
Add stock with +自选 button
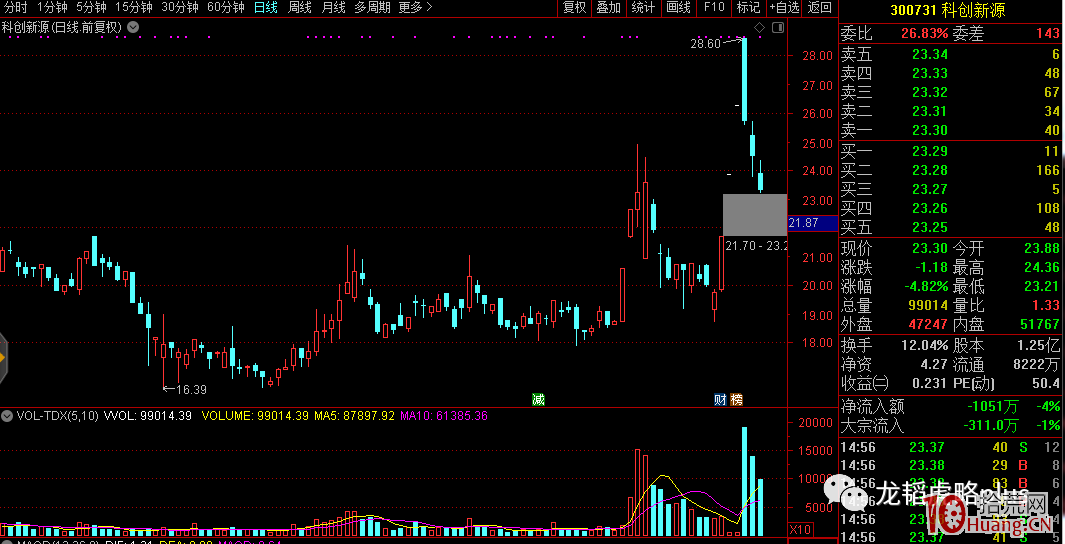784,8
